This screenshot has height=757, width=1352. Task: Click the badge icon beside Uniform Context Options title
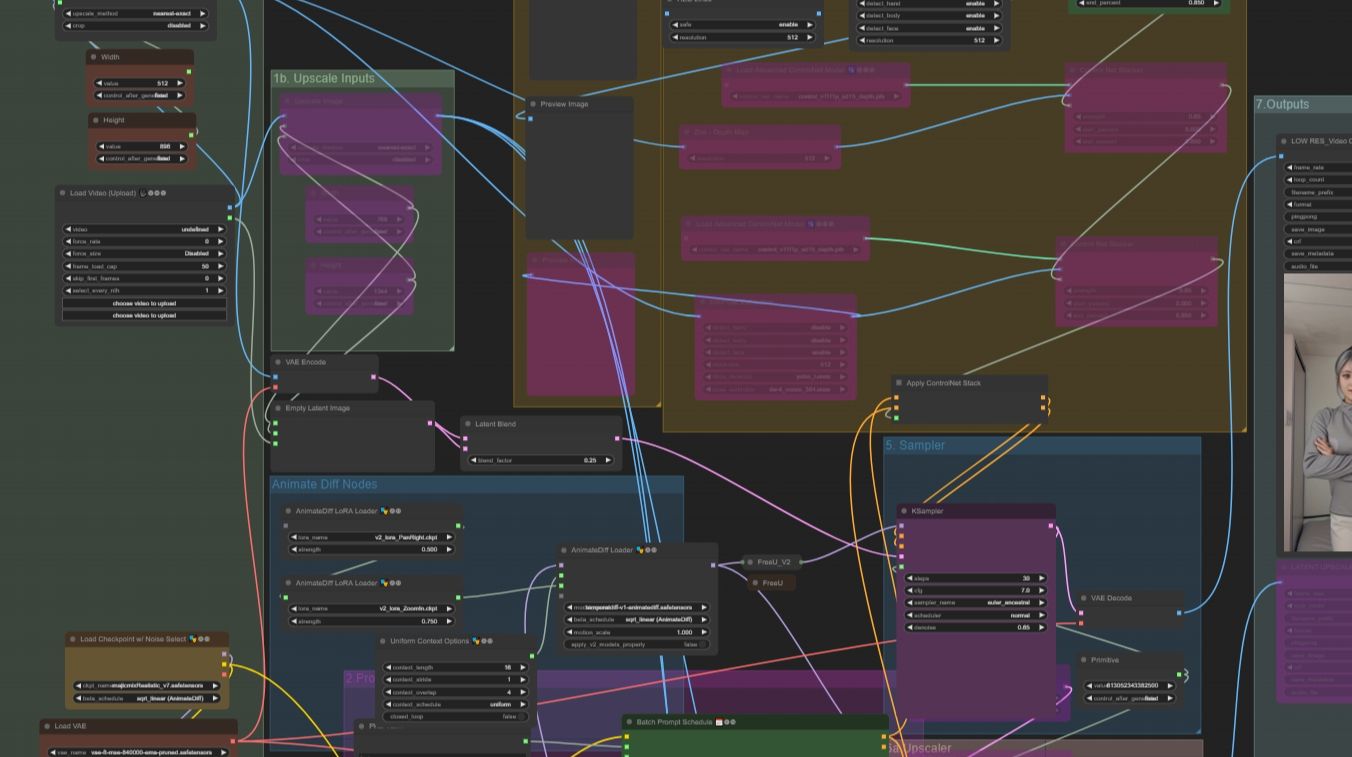478,641
